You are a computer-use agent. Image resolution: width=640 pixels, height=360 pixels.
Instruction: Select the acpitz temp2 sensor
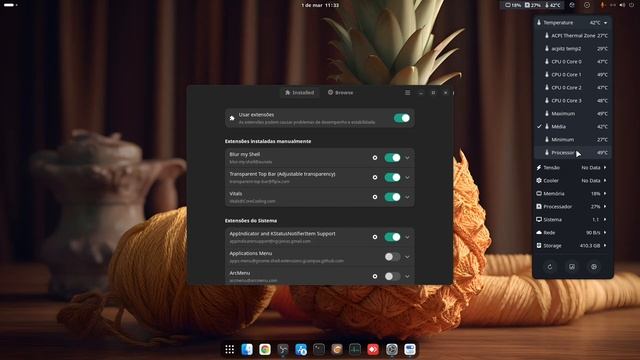click(572, 49)
